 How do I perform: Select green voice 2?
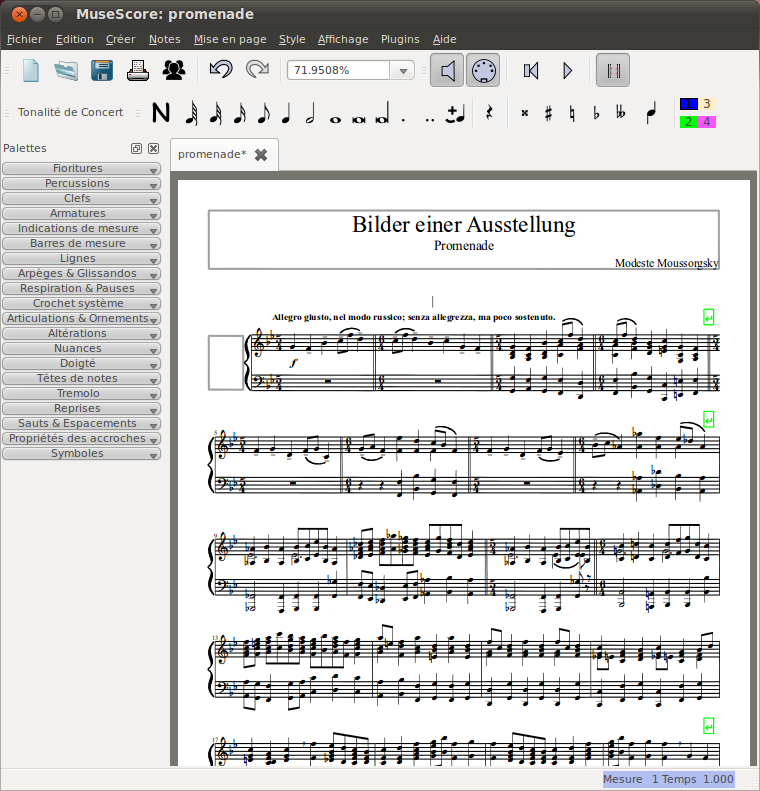(x=689, y=122)
